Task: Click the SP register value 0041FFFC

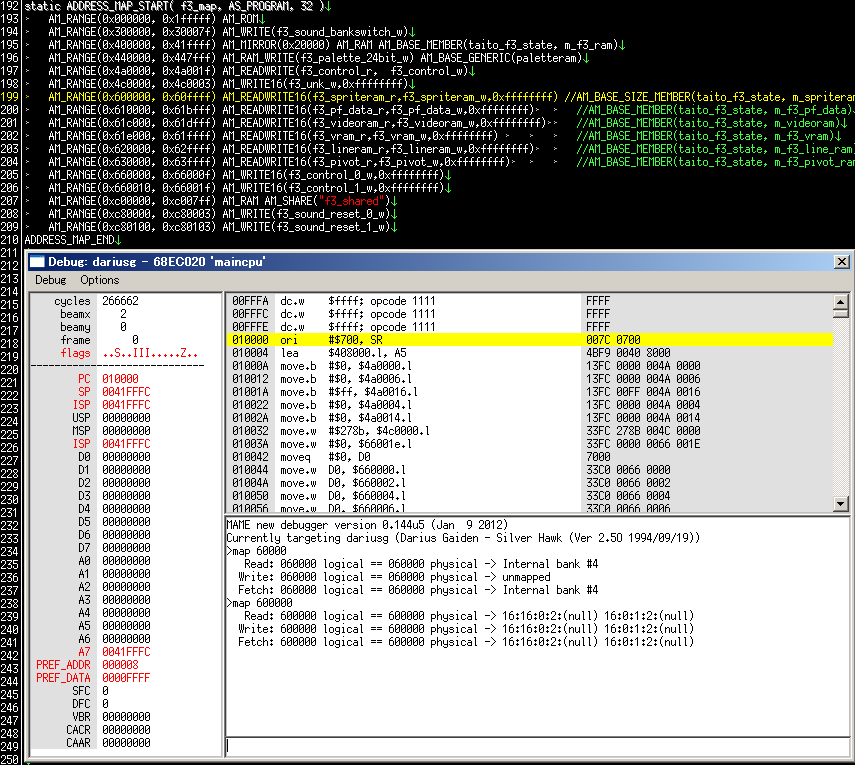Action: click(125, 392)
